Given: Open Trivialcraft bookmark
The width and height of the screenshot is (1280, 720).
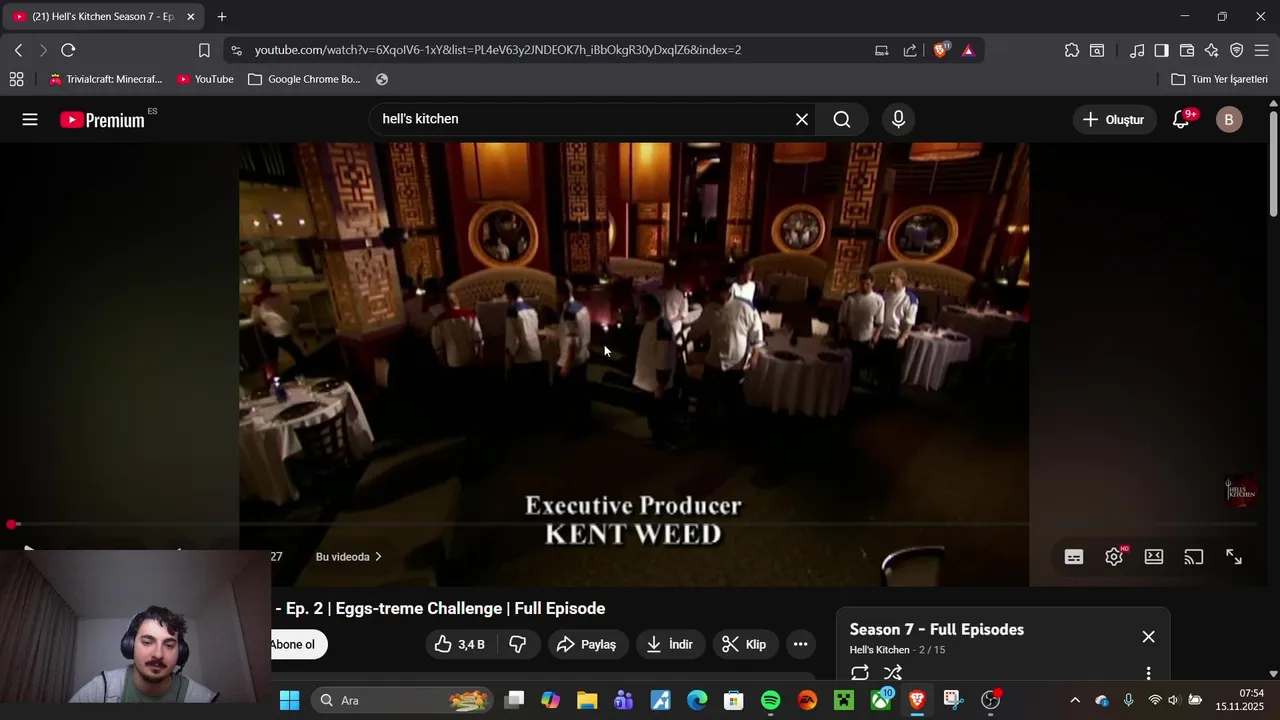Looking at the screenshot, I should tap(105, 79).
